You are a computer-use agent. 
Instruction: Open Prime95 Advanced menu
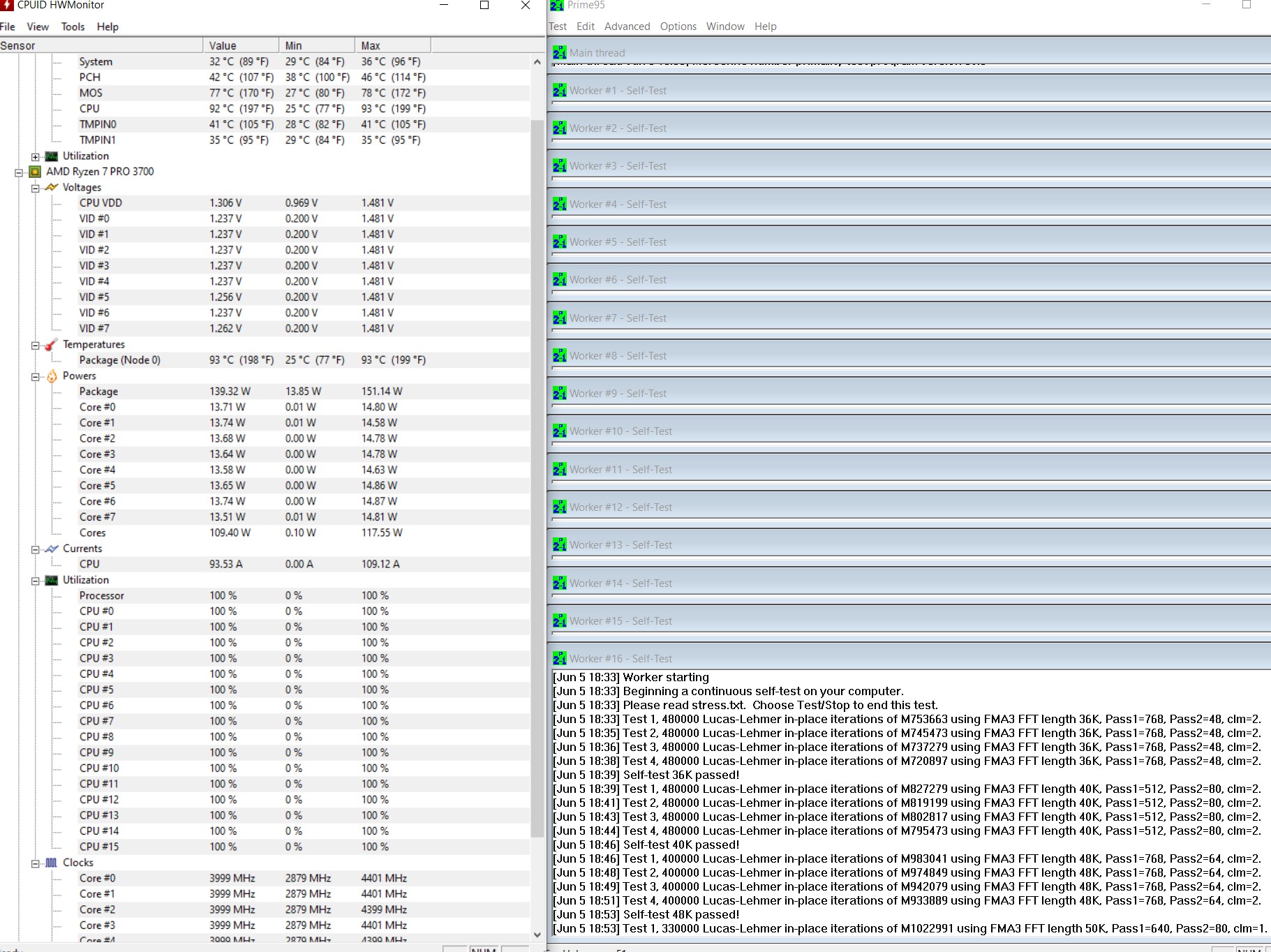point(627,27)
